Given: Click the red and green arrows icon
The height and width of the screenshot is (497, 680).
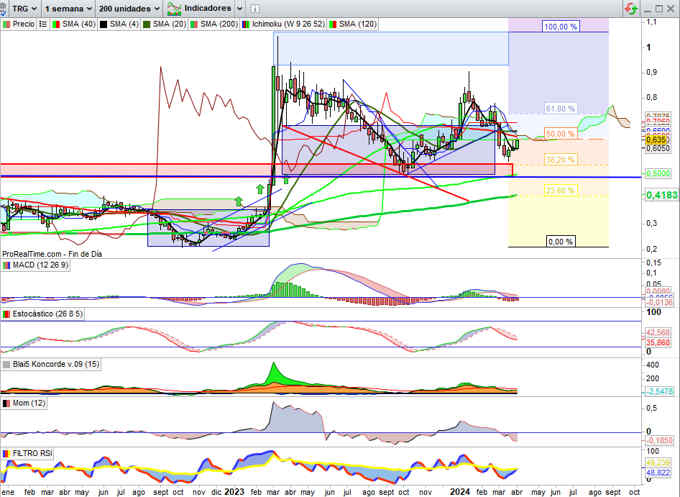Looking at the screenshot, I should pyautogui.click(x=631, y=8).
